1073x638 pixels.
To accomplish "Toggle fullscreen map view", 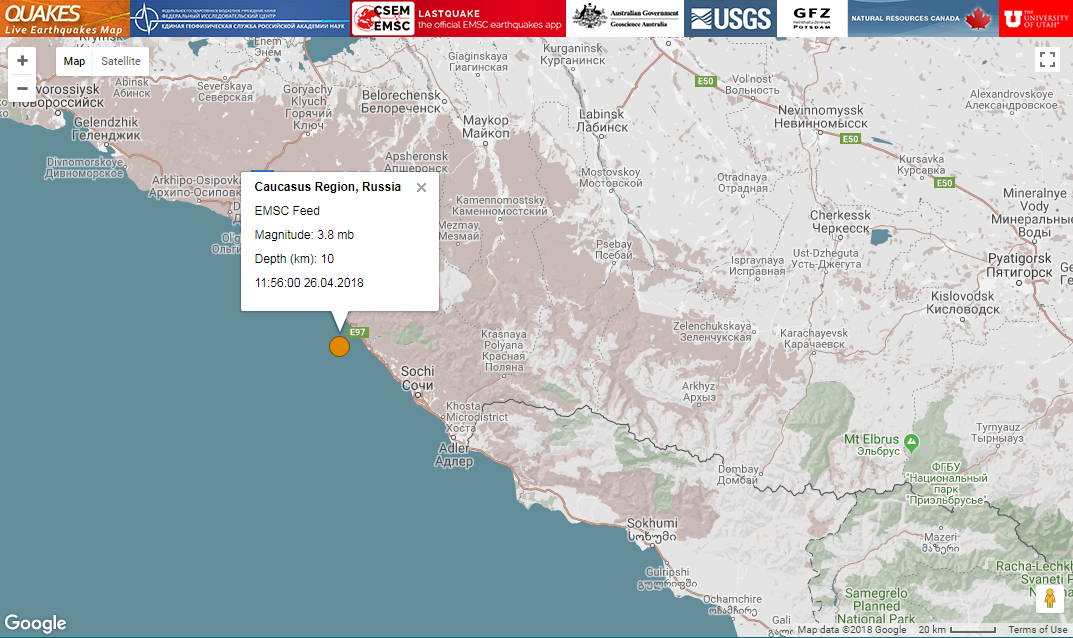I will tap(1047, 60).
